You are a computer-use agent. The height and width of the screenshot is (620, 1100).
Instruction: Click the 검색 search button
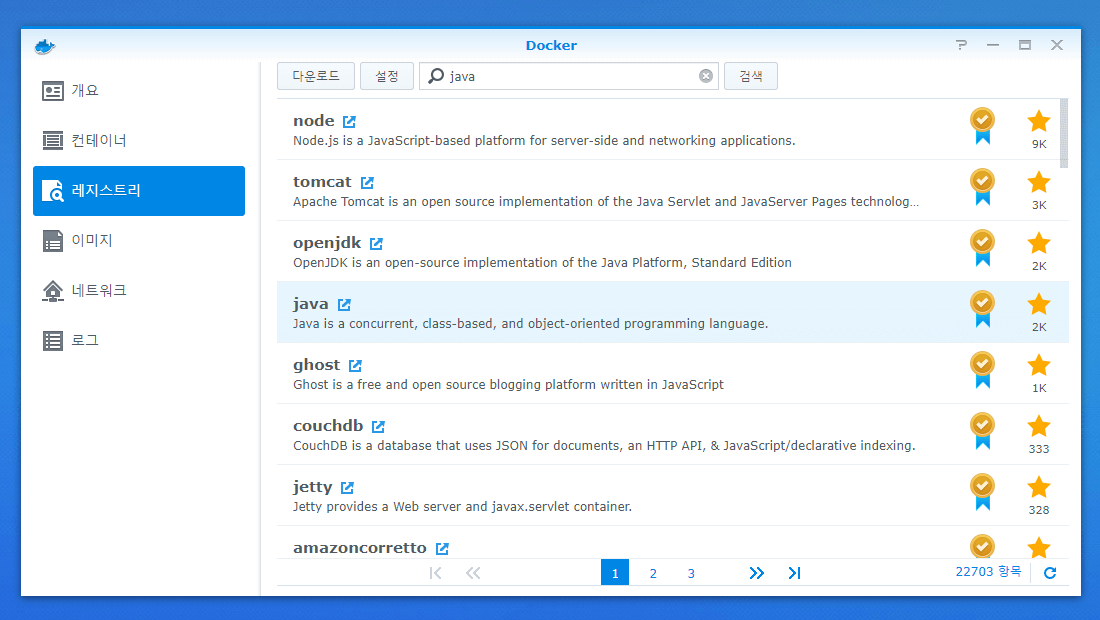point(751,76)
